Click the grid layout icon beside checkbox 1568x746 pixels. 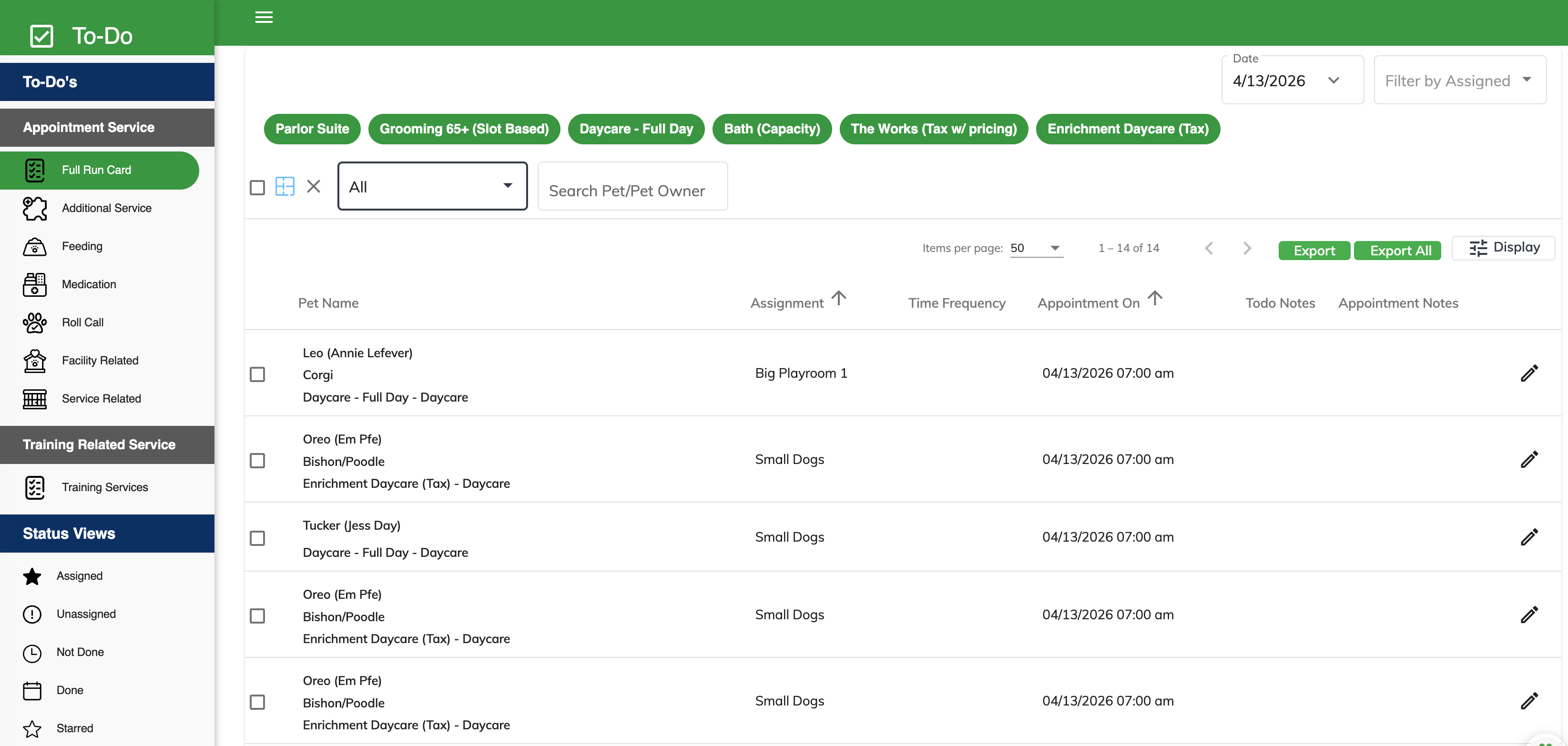tap(284, 186)
